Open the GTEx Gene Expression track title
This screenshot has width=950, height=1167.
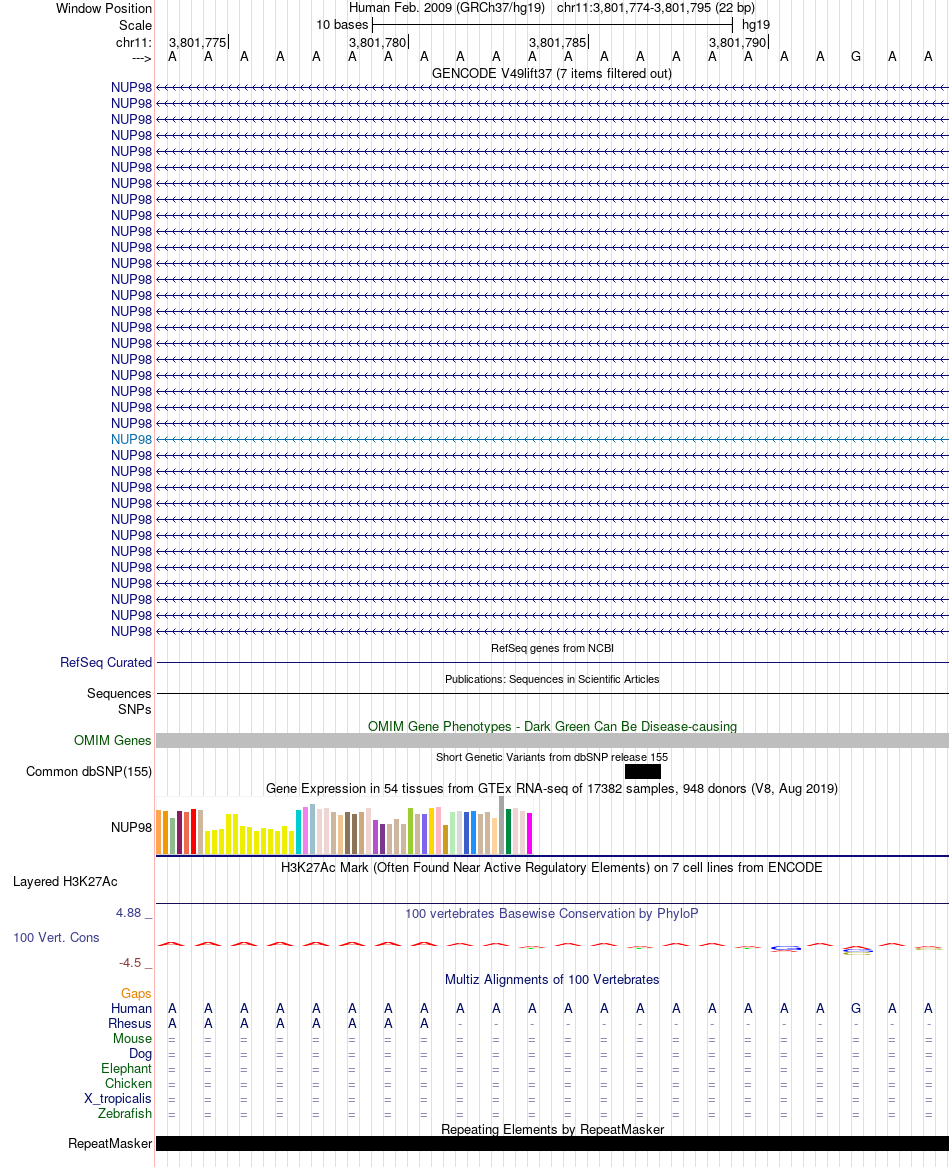coord(552,789)
